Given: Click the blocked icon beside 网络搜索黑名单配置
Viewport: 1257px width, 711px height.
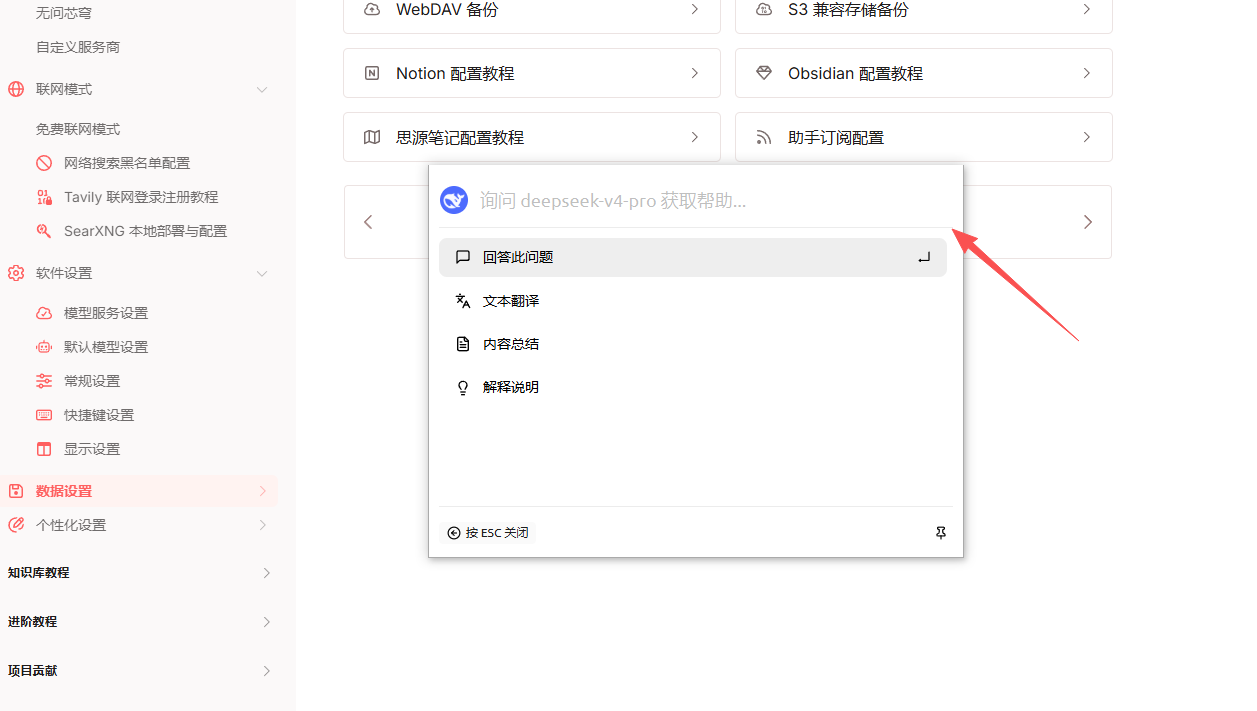Looking at the screenshot, I should (x=44, y=163).
